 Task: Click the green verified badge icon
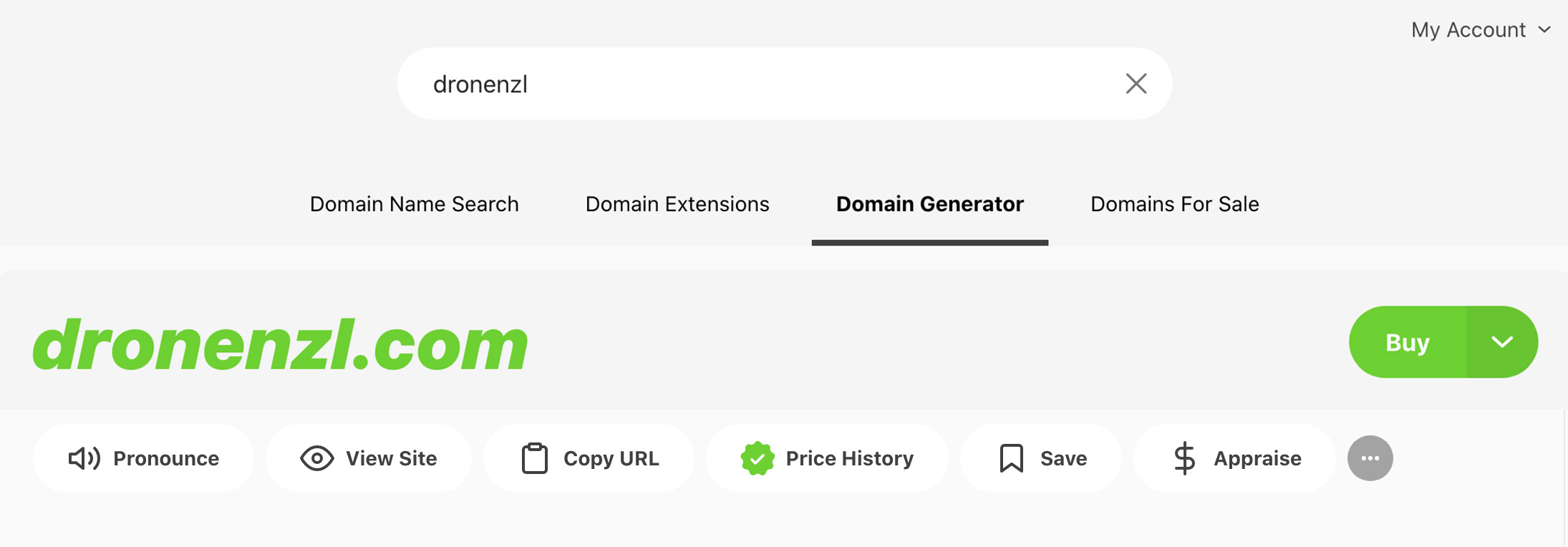click(758, 458)
